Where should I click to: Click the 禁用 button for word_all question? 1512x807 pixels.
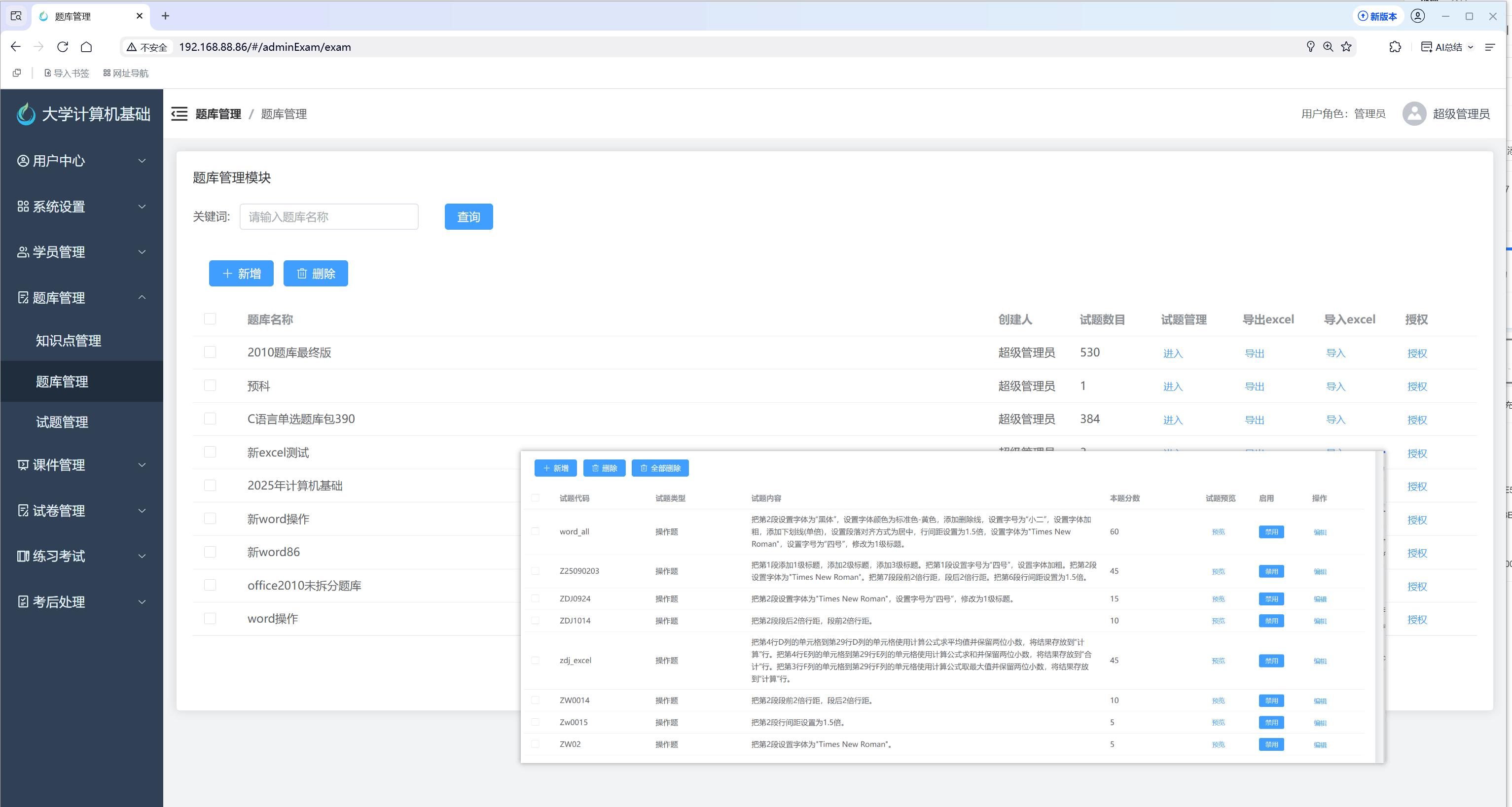[x=1271, y=532]
